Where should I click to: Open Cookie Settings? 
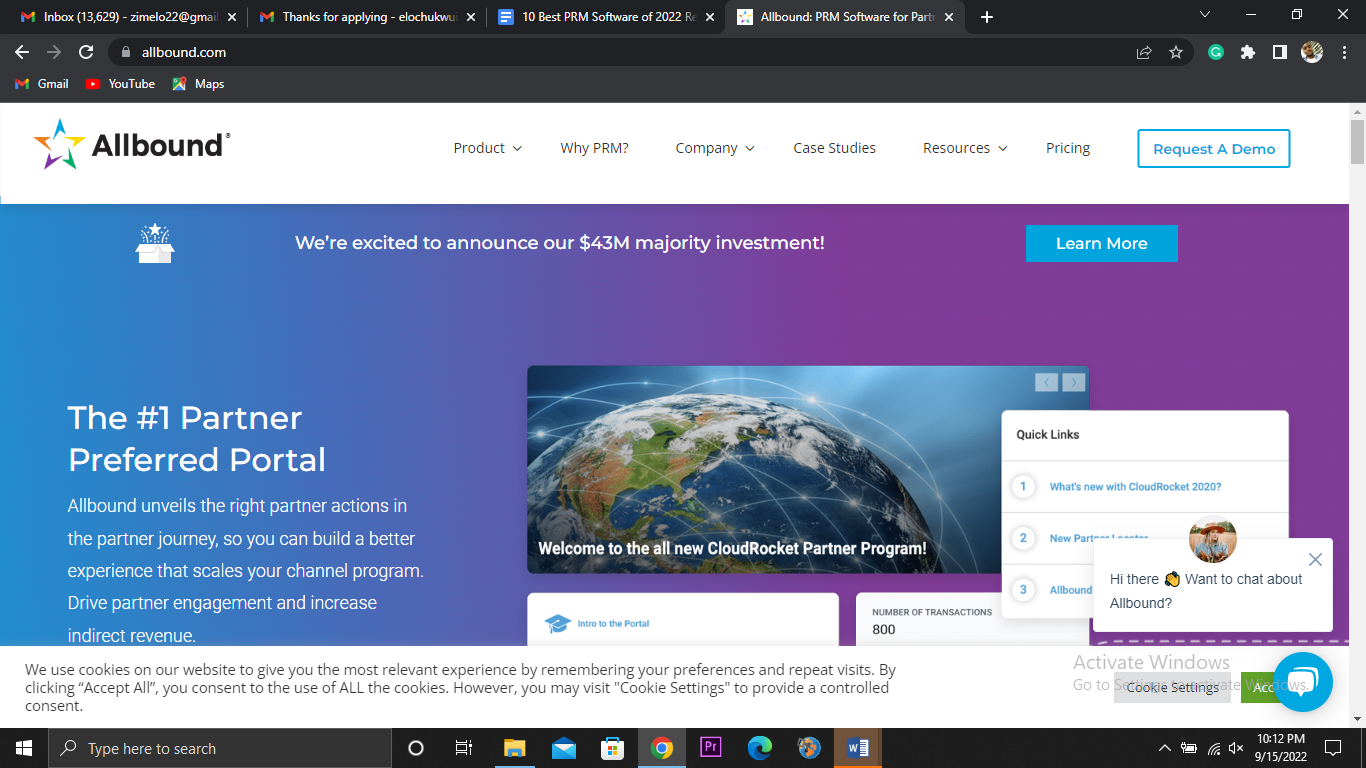(x=1172, y=687)
